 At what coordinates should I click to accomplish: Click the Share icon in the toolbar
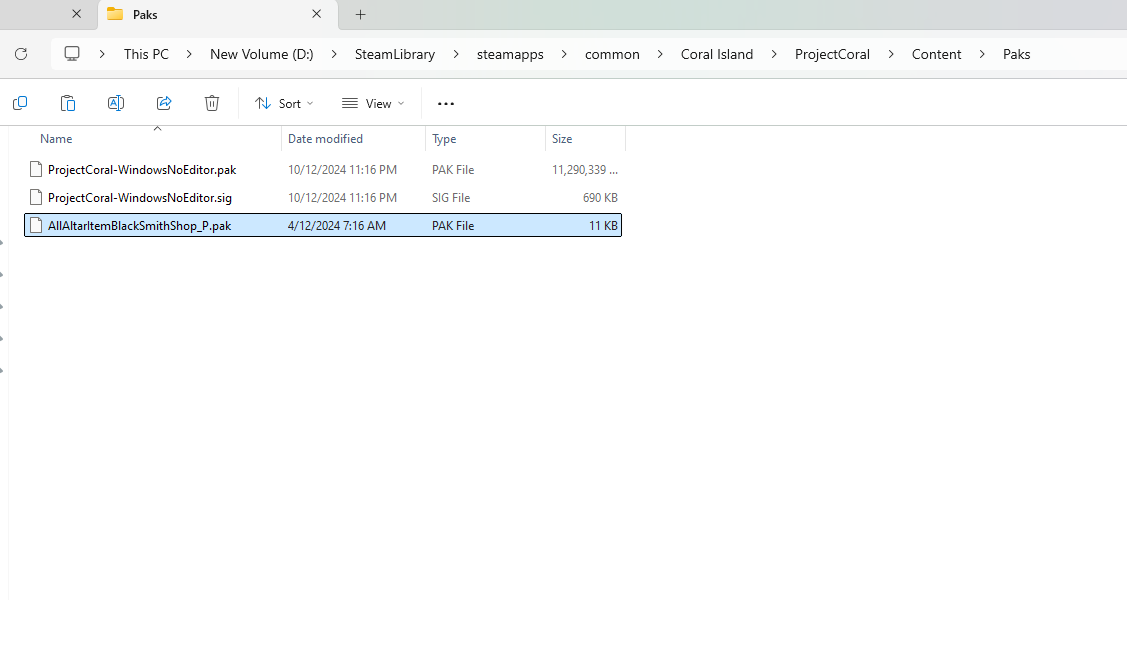(164, 104)
